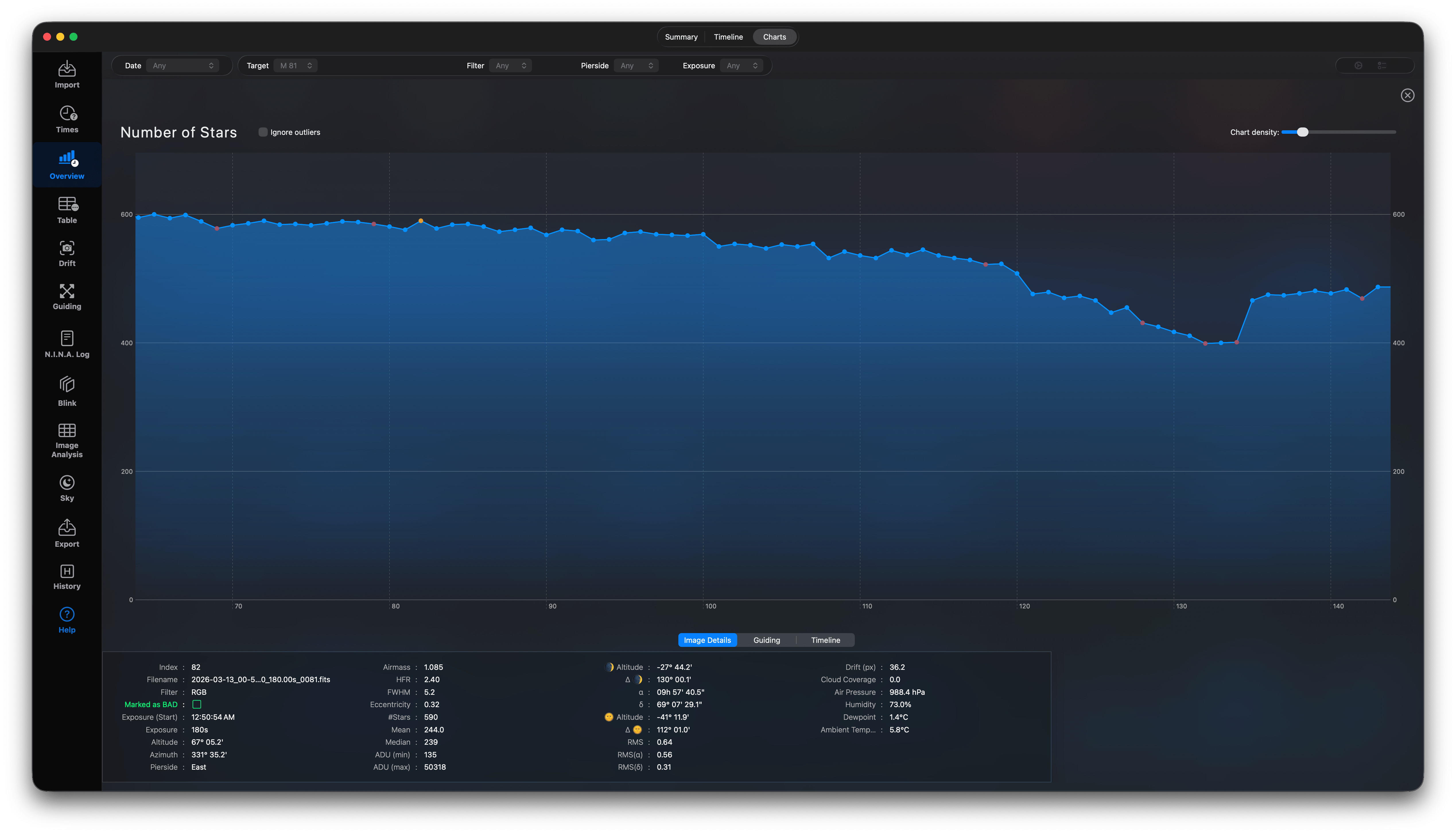Open the Export section
Image resolution: width=1456 pixels, height=834 pixels.
(x=67, y=533)
